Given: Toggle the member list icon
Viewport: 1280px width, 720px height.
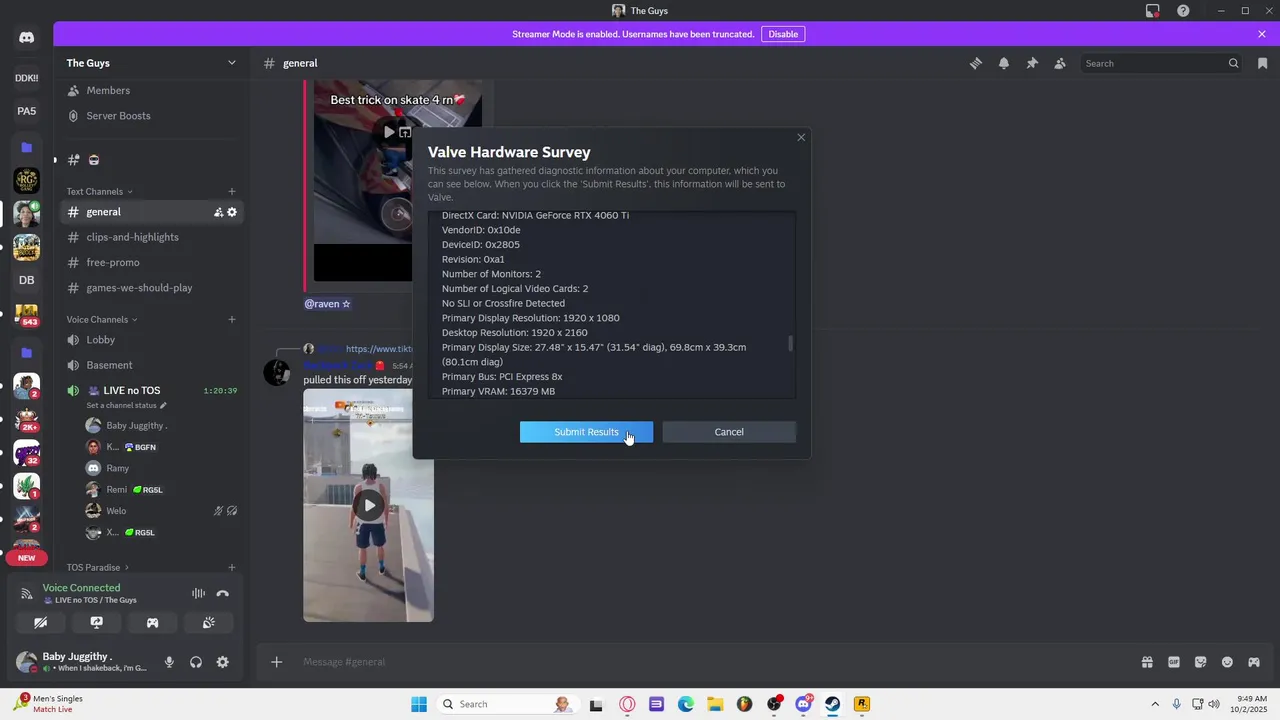Looking at the screenshot, I should tap(1060, 63).
